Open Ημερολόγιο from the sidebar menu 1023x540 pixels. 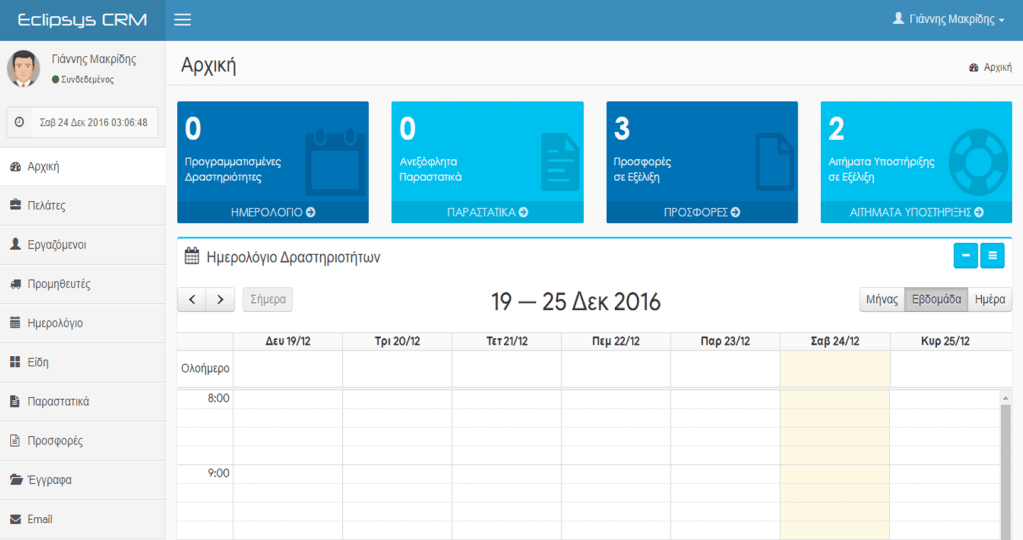83,323
